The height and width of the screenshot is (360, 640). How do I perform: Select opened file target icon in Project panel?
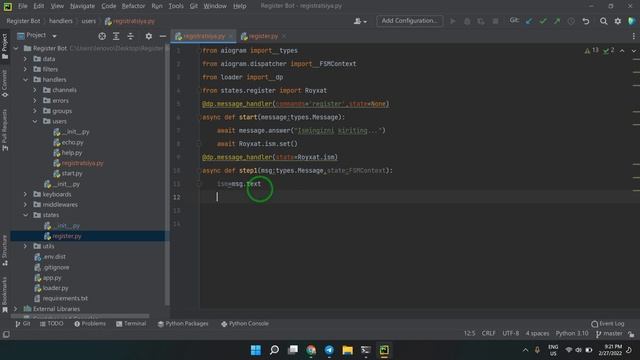102,36
